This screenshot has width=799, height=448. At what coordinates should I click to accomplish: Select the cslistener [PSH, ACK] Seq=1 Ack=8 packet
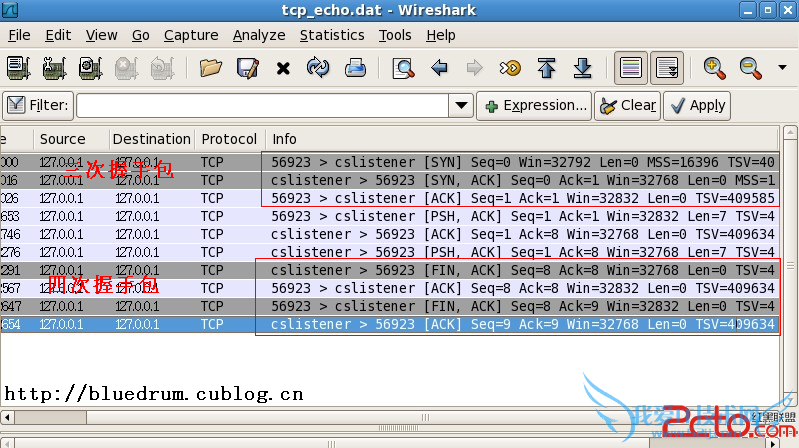click(x=390, y=252)
